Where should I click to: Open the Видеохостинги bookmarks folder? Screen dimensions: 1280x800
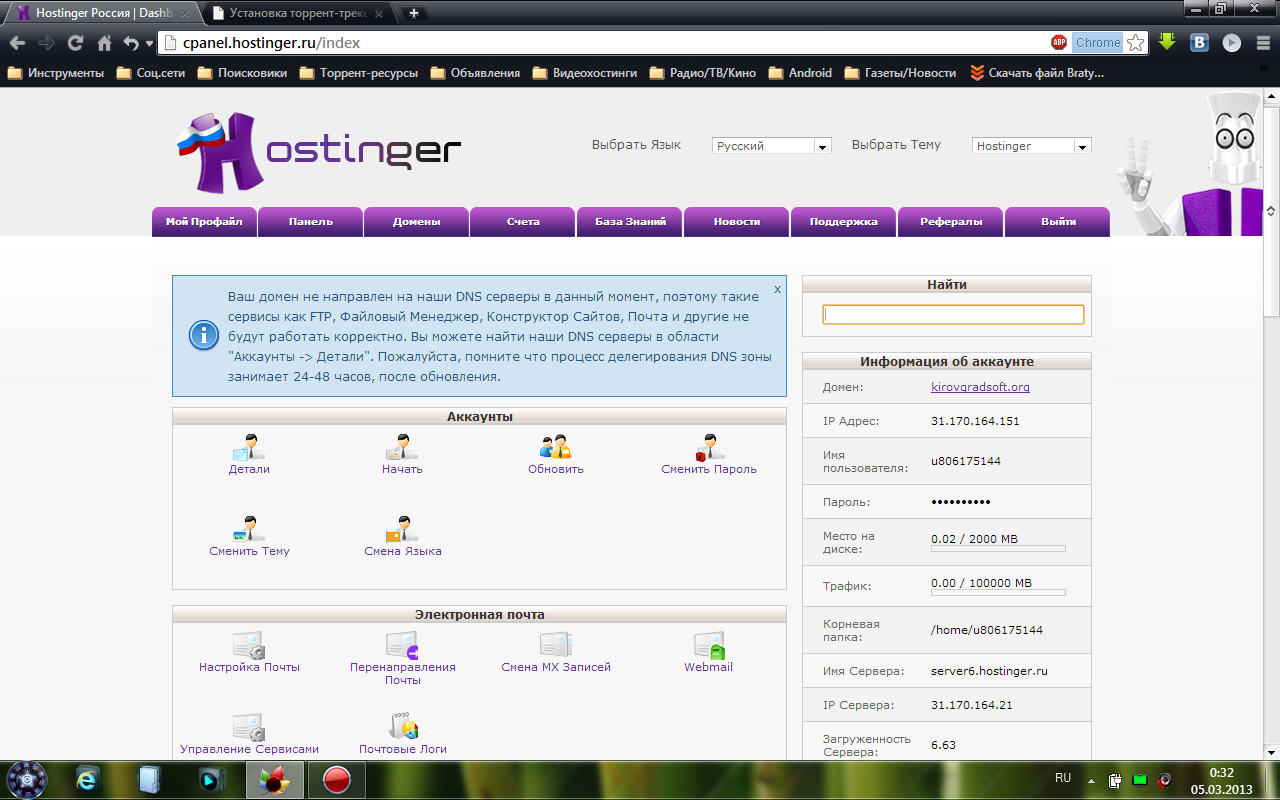coord(585,73)
